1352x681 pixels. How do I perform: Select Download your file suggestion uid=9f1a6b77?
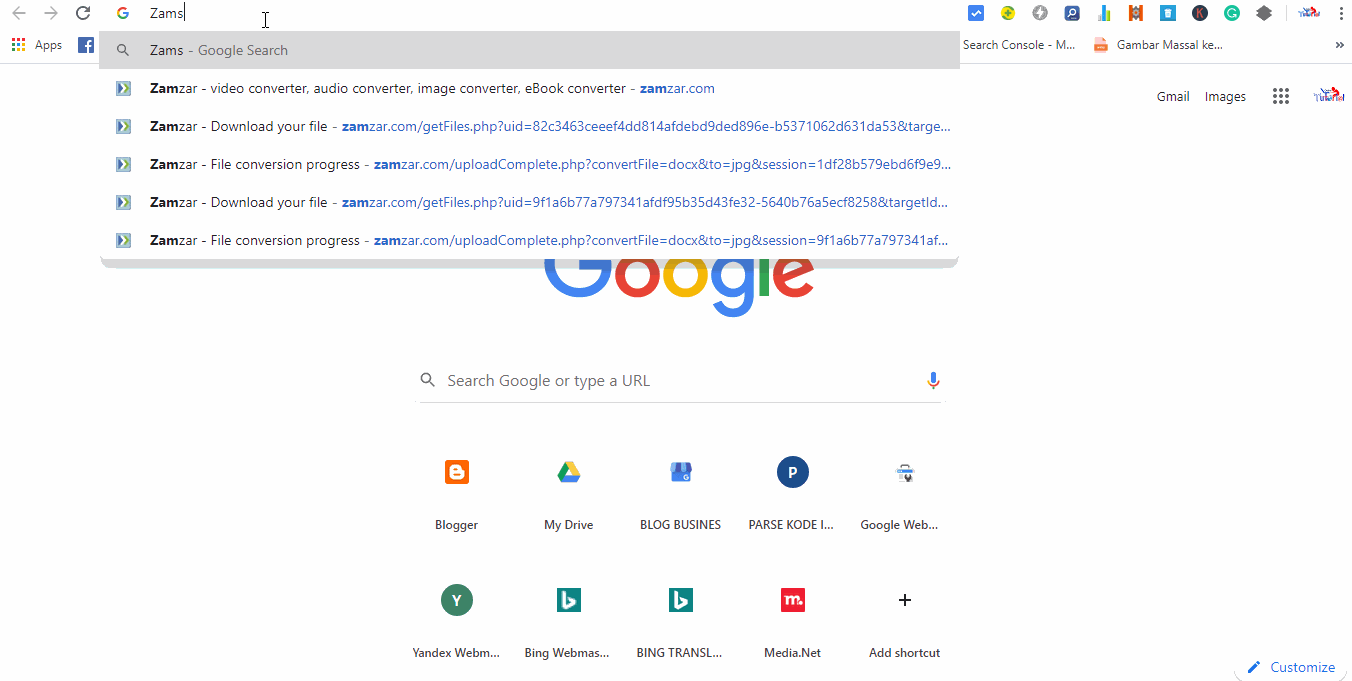click(529, 202)
